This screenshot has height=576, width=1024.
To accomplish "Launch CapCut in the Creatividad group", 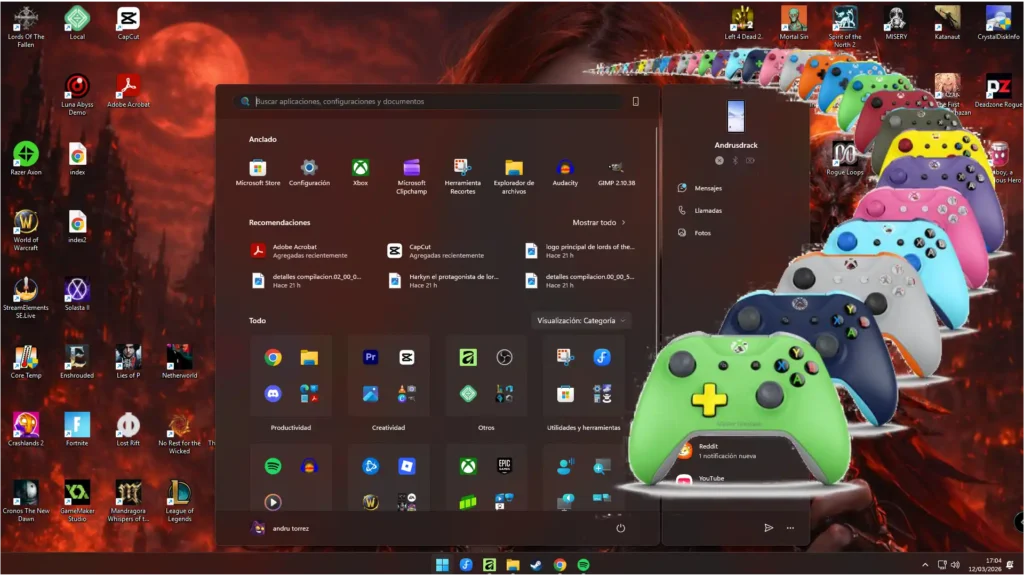I will [x=406, y=357].
